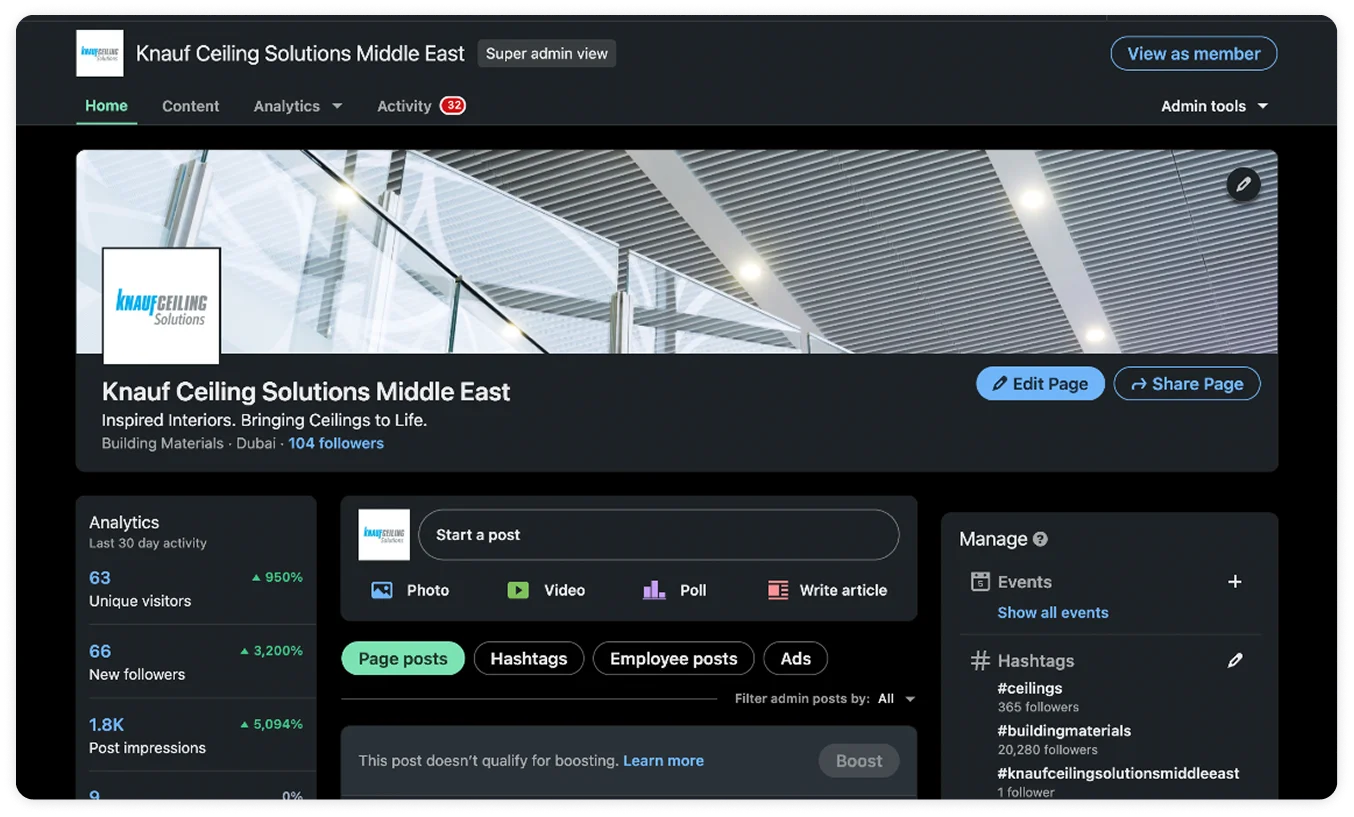The height and width of the screenshot is (817, 1354).
Task: Click the Poll icon in post composer
Action: 654,590
